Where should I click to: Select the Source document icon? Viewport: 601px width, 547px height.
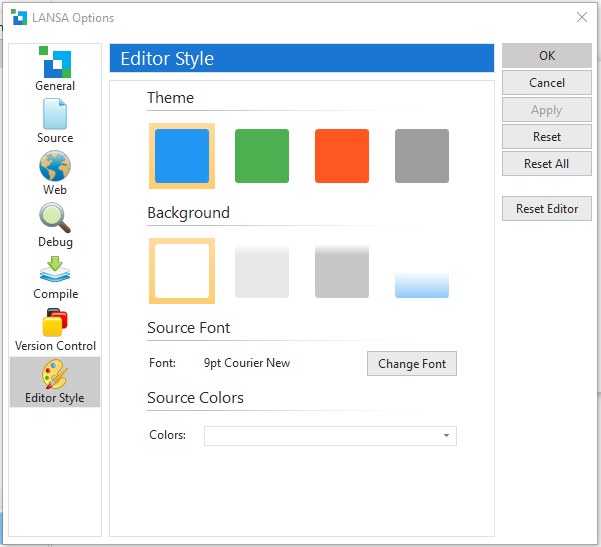tap(55, 114)
